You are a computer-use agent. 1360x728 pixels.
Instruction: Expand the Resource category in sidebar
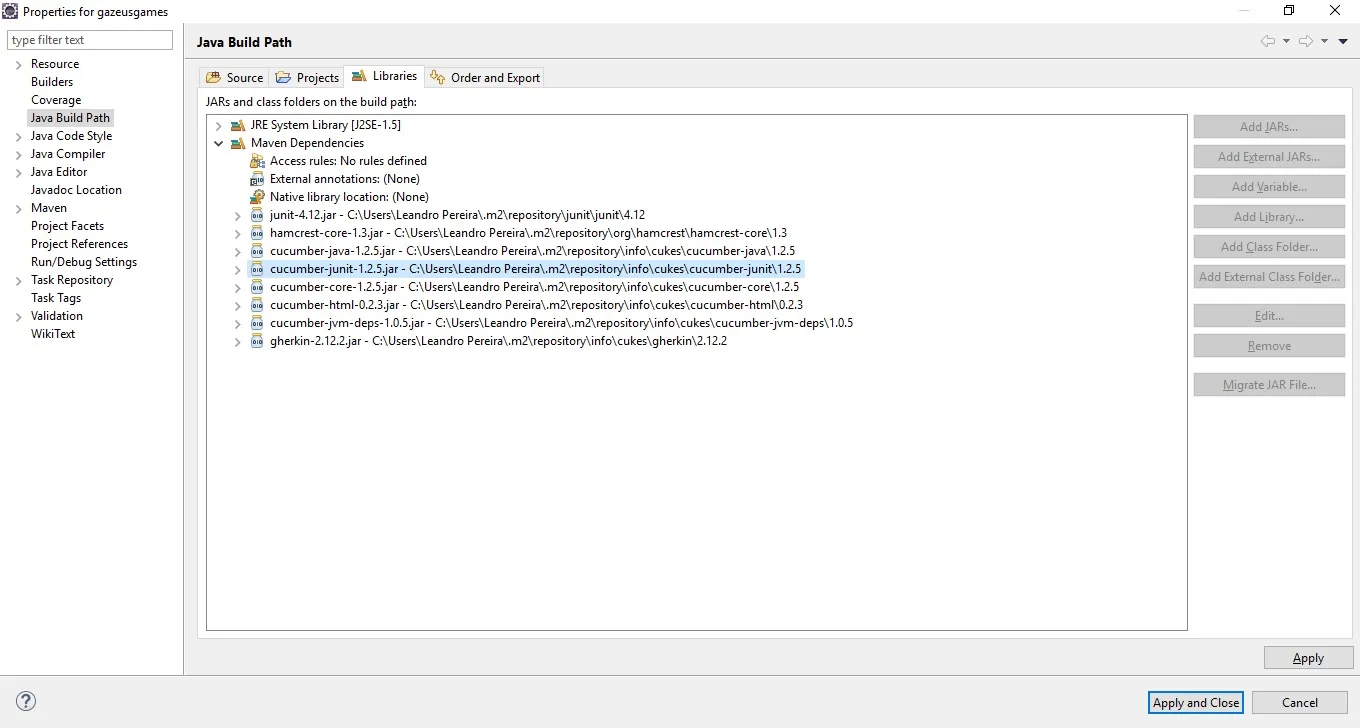click(x=18, y=64)
